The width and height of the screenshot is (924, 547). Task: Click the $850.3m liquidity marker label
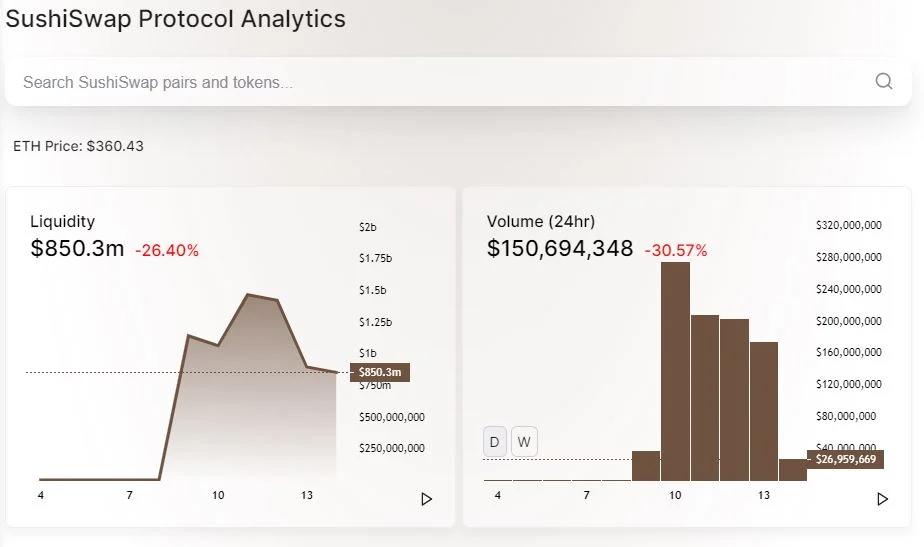pyautogui.click(x=380, y=373)
